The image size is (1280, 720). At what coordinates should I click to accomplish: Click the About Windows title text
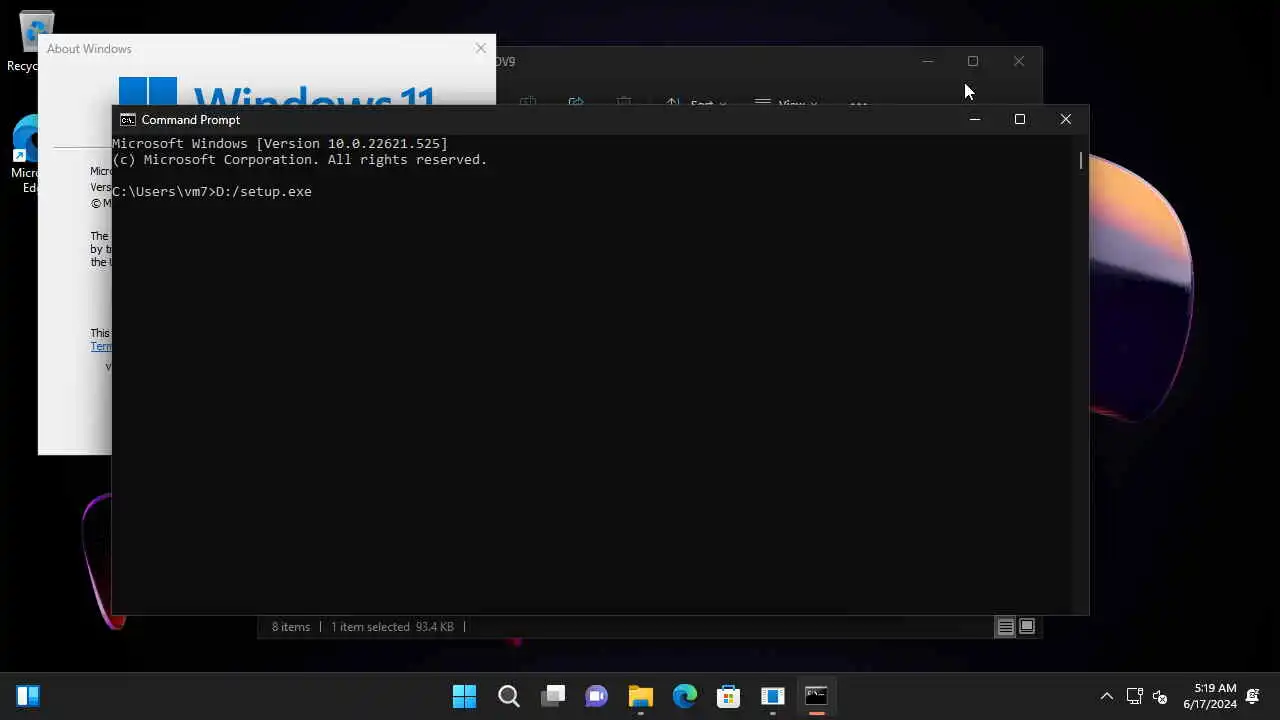(x=89, y=49)
